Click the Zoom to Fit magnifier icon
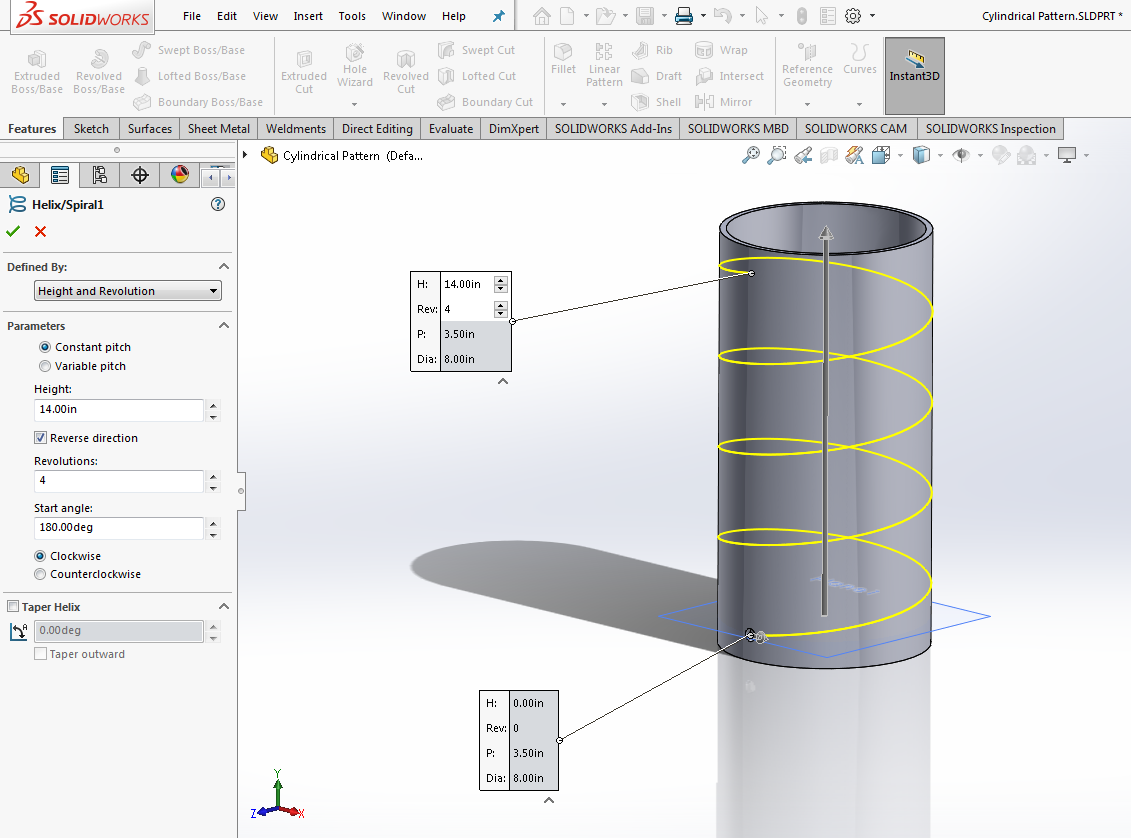1131x838 pixels. click(x=751, y=155)
